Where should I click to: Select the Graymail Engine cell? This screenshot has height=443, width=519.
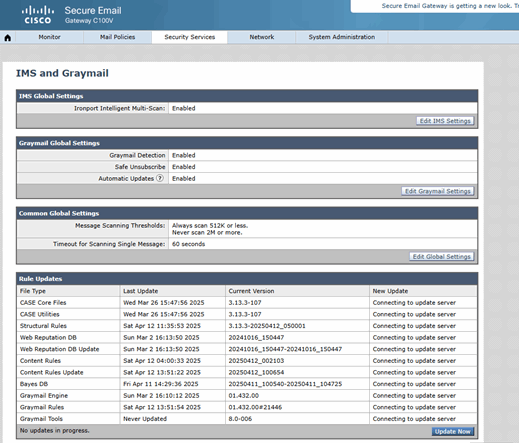pos(44,396)
